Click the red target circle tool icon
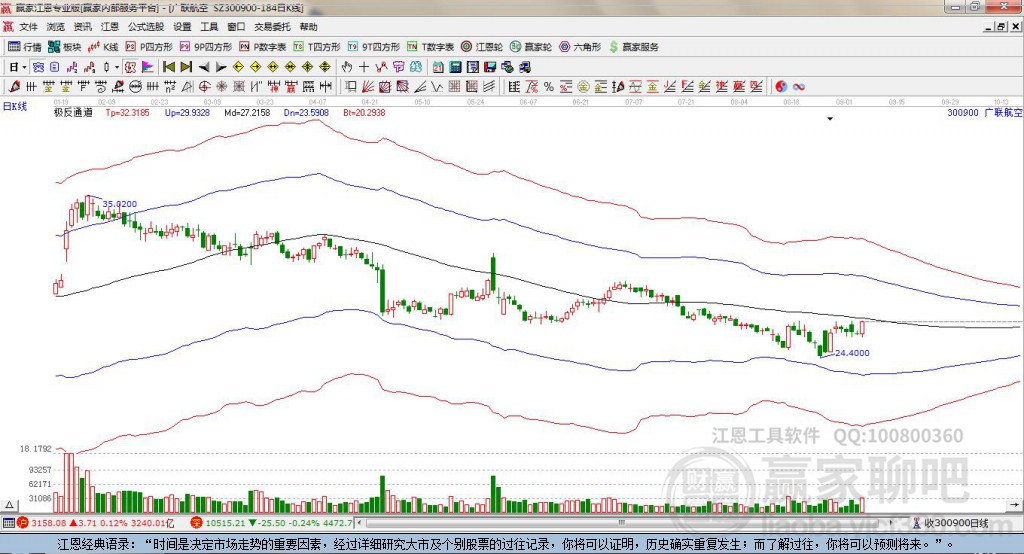The image size is (1024, 554). pos(204,87)
